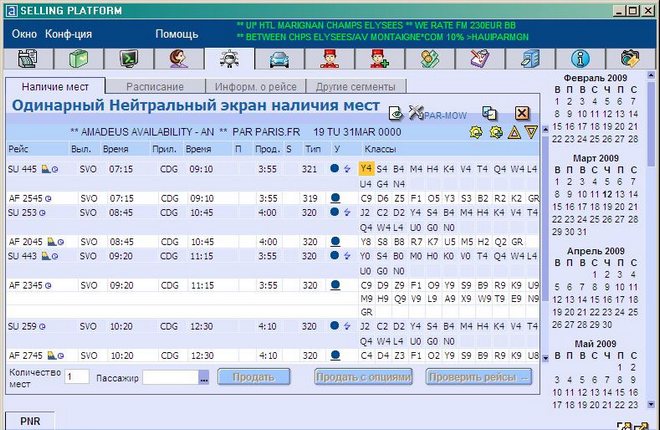The width and height of the screenshot is (660, 430).
Task: Click the lightning icon in SU 259 row
Action: [347, 326]
